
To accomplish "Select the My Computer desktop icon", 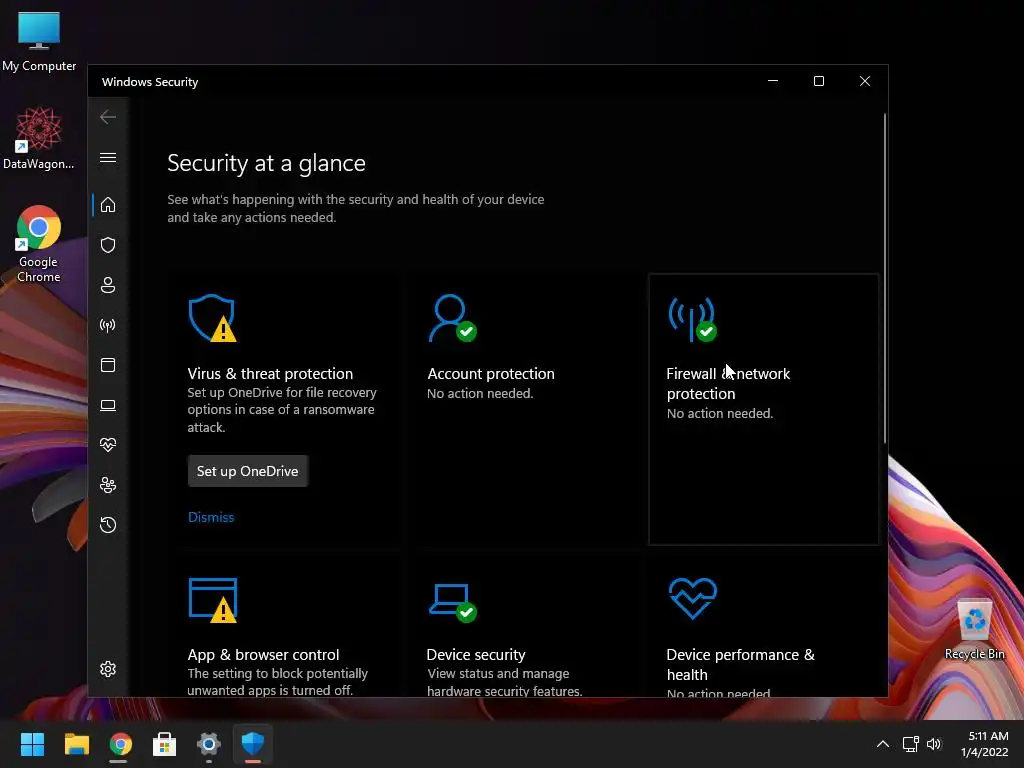I will point(39,41).
